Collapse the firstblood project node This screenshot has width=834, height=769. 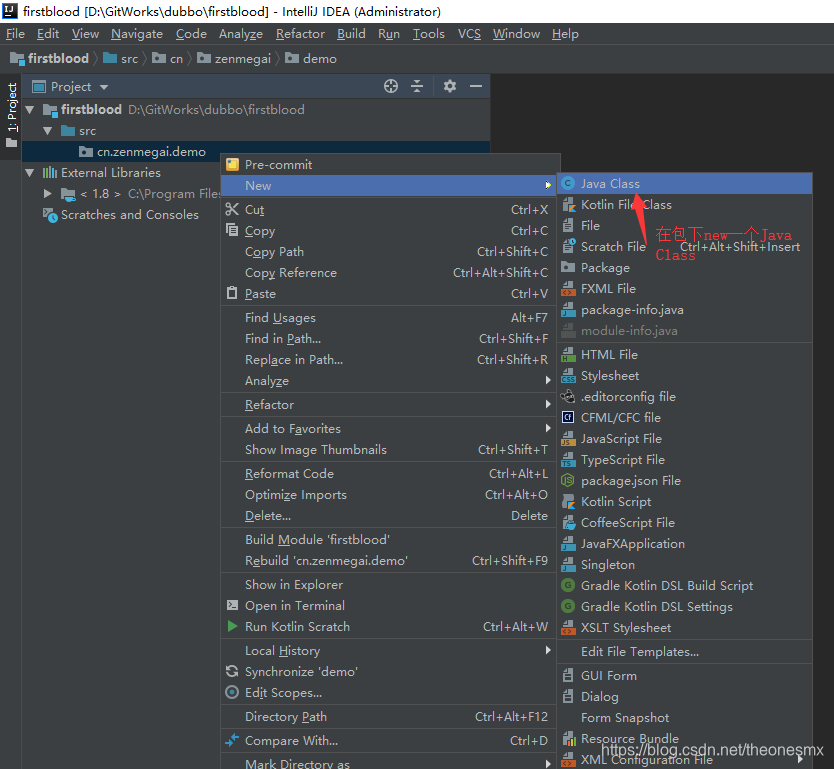coord(30,110)
